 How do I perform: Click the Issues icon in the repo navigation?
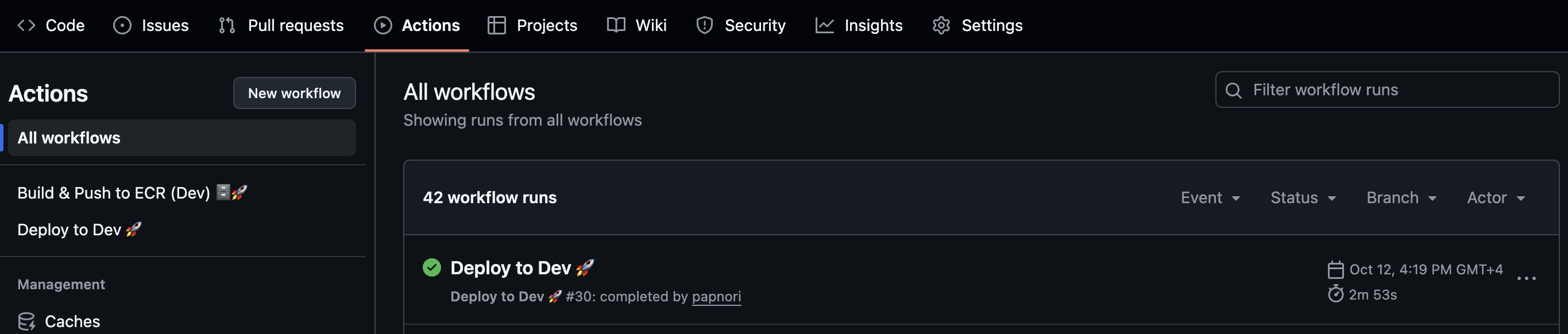122,26
